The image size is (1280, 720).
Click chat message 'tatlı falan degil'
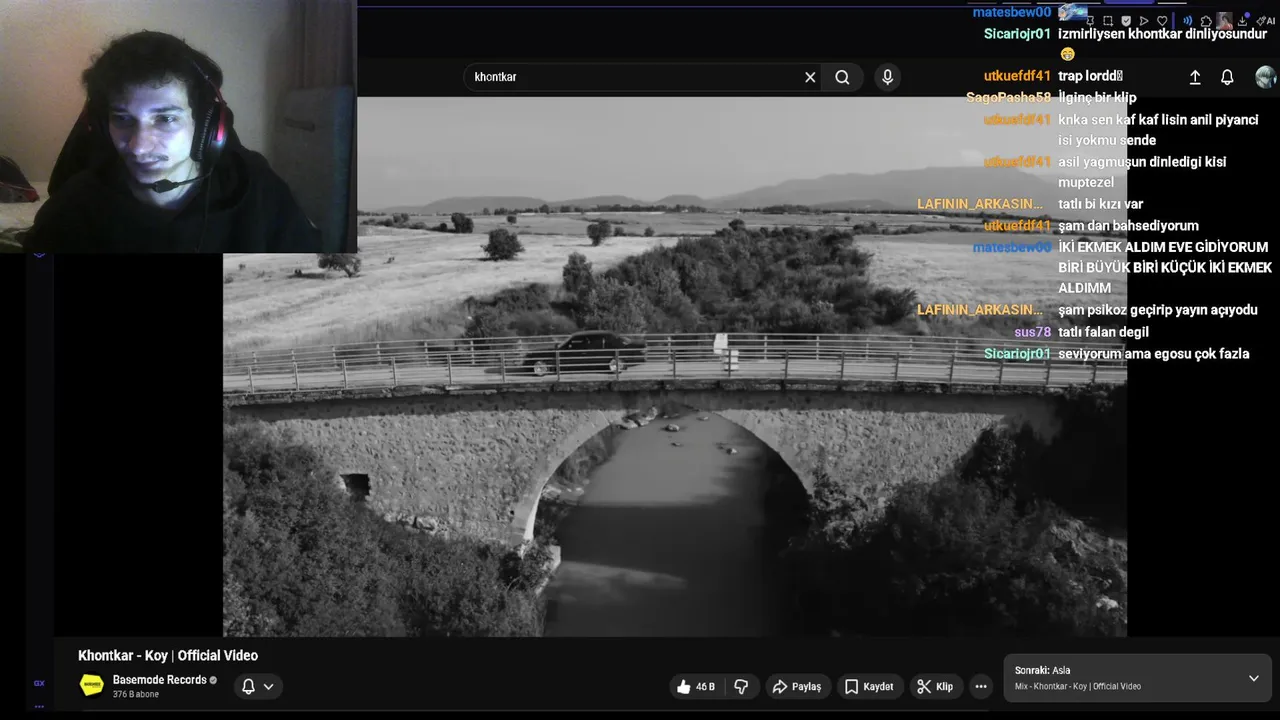point(1103,332)
